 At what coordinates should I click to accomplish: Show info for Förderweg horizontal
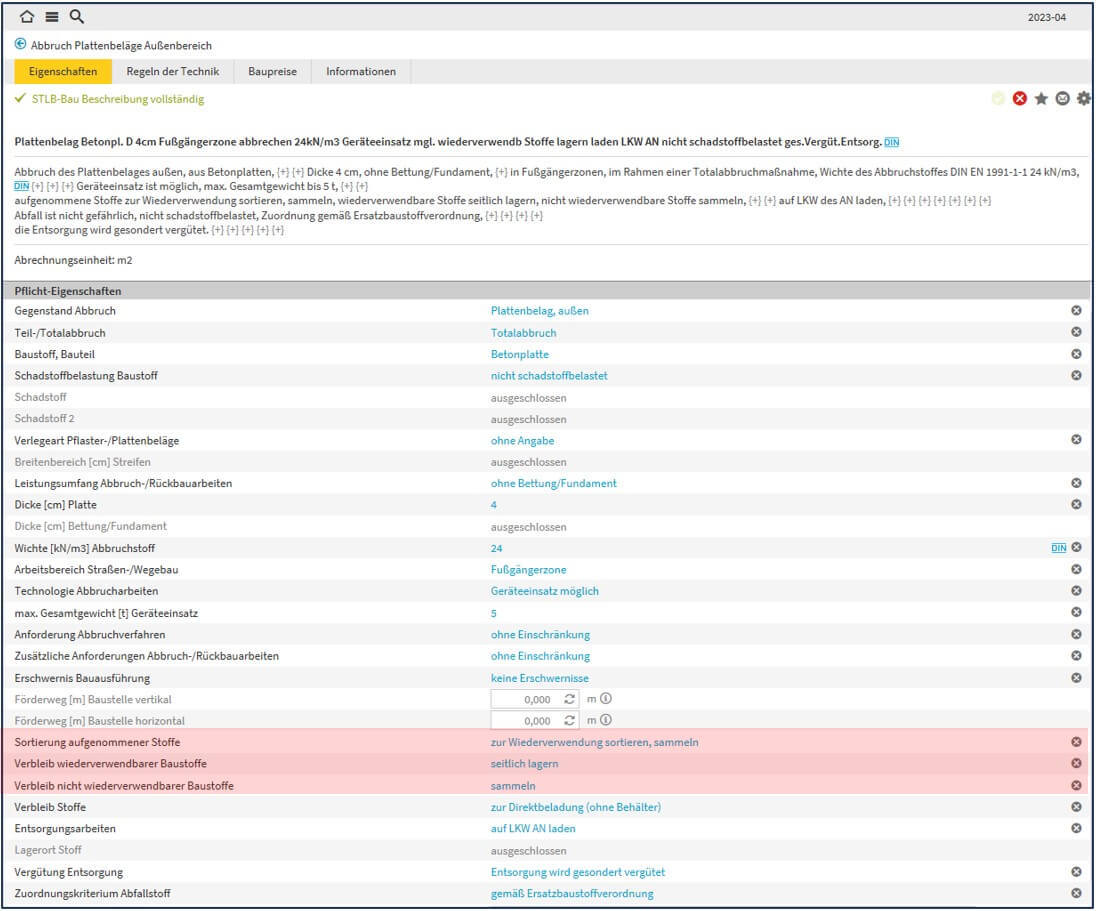click(x=606, y=719)
